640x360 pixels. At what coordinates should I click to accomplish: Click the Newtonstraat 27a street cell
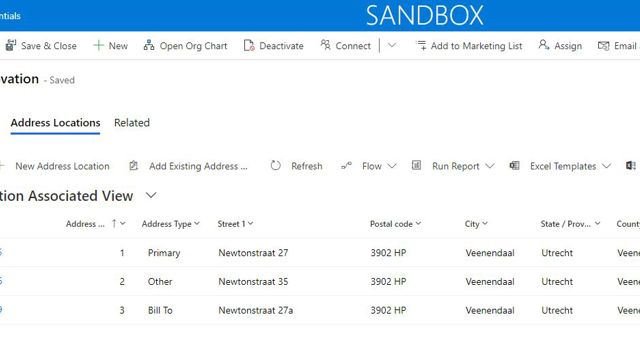pyautogui.click(x=256, y=310)
